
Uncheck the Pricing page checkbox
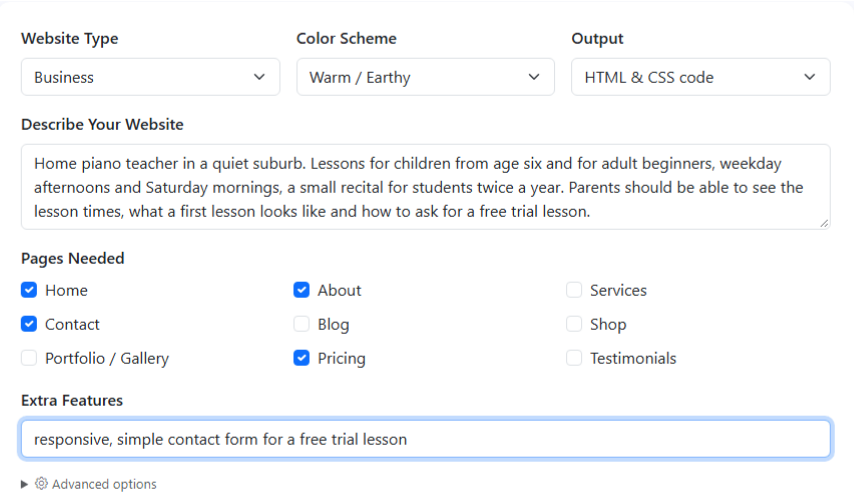click(x=301, y=358)
